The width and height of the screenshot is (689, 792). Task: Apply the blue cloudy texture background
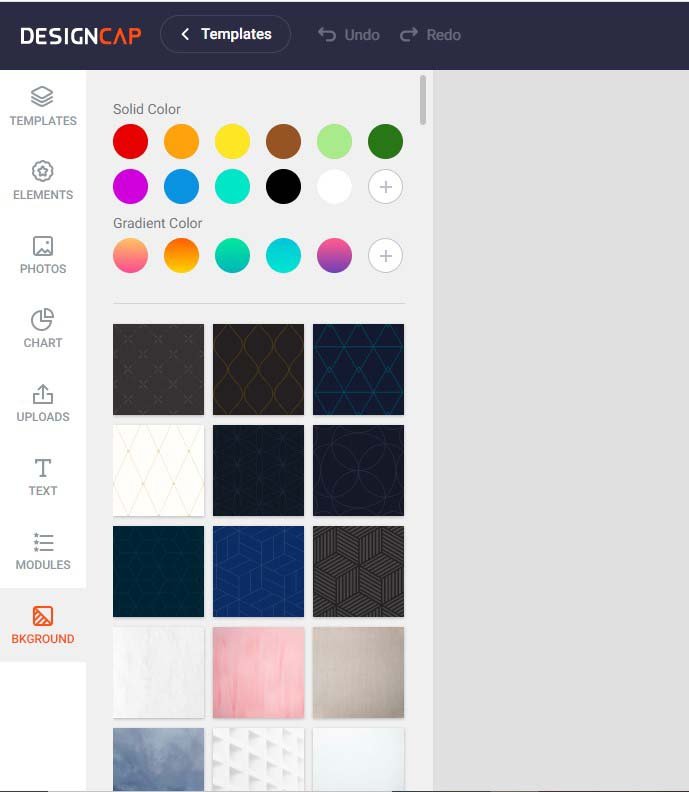click(x=159, y=760)
